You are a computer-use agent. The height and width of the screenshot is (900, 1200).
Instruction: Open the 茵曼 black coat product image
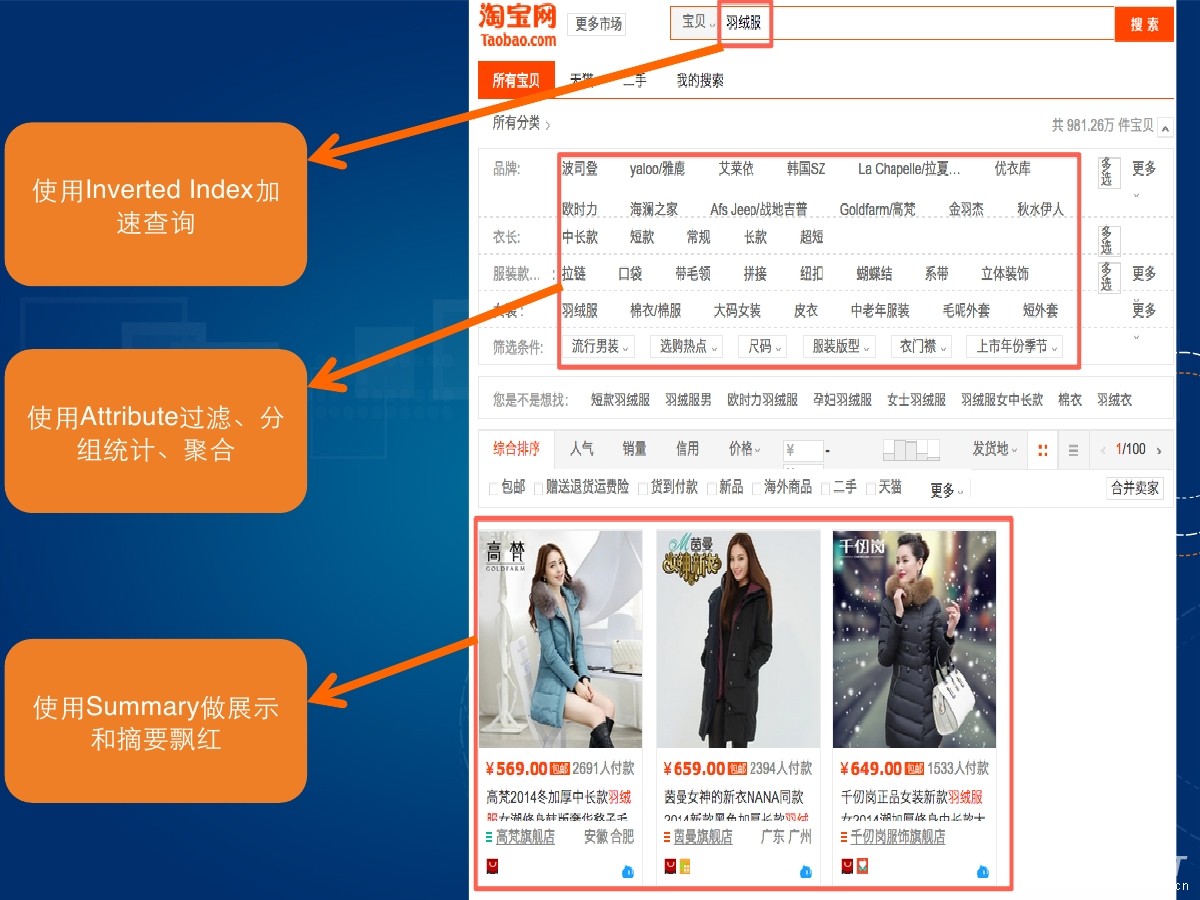[x=738, y=639]
